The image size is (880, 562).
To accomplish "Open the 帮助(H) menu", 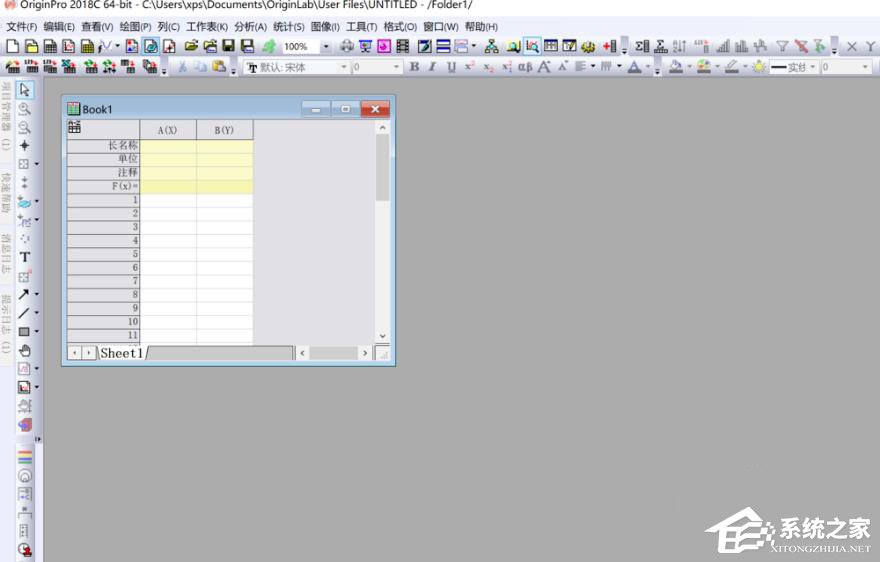I will pos(481,26).
